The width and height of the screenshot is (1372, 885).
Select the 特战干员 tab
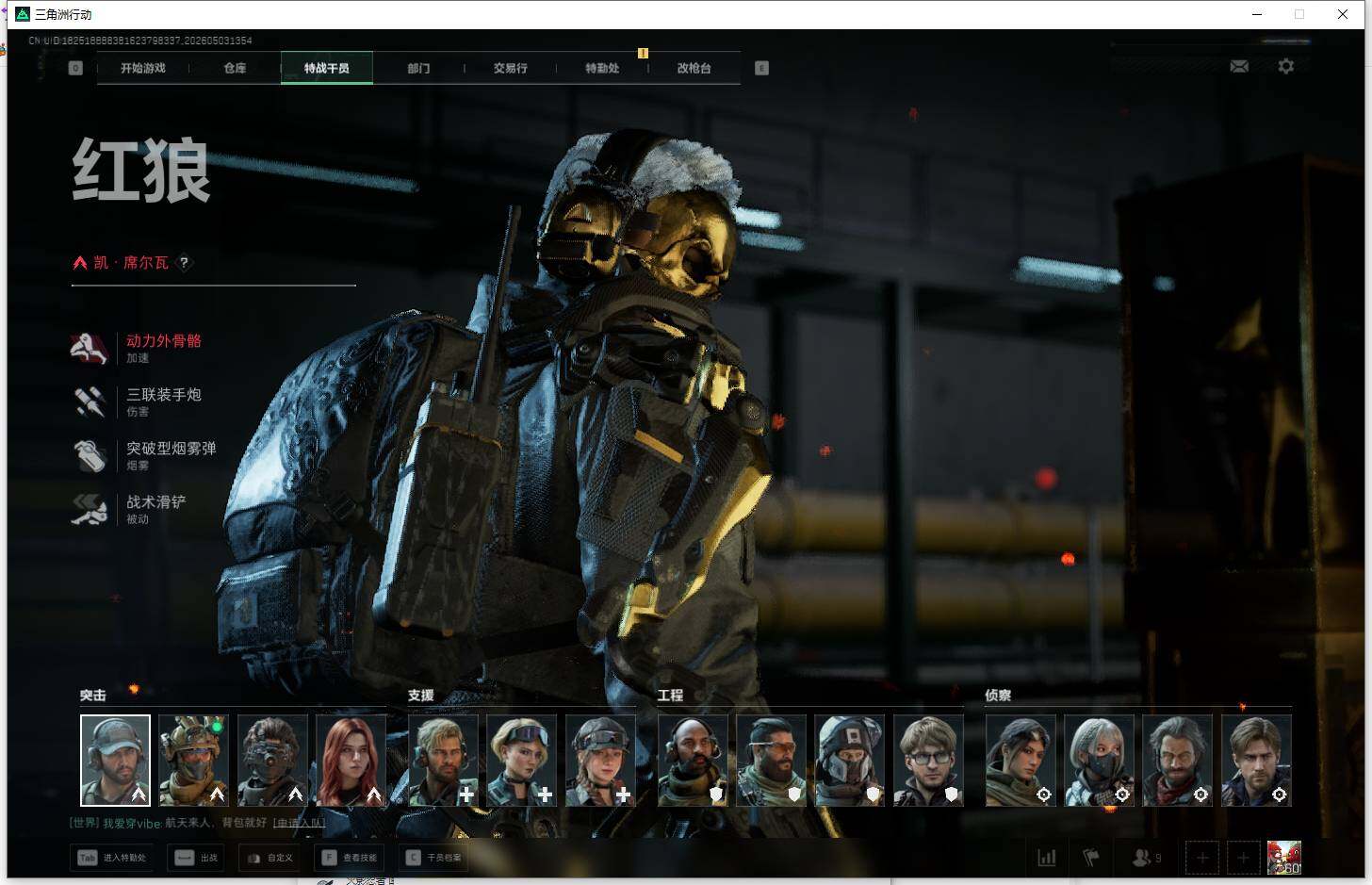point(327,68)
